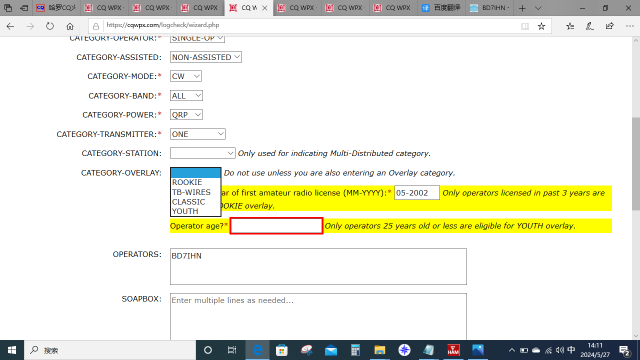This screenshot has height=360, width=640.
Task: Click the SOAPBOX text area
Action: coord(318,317)
